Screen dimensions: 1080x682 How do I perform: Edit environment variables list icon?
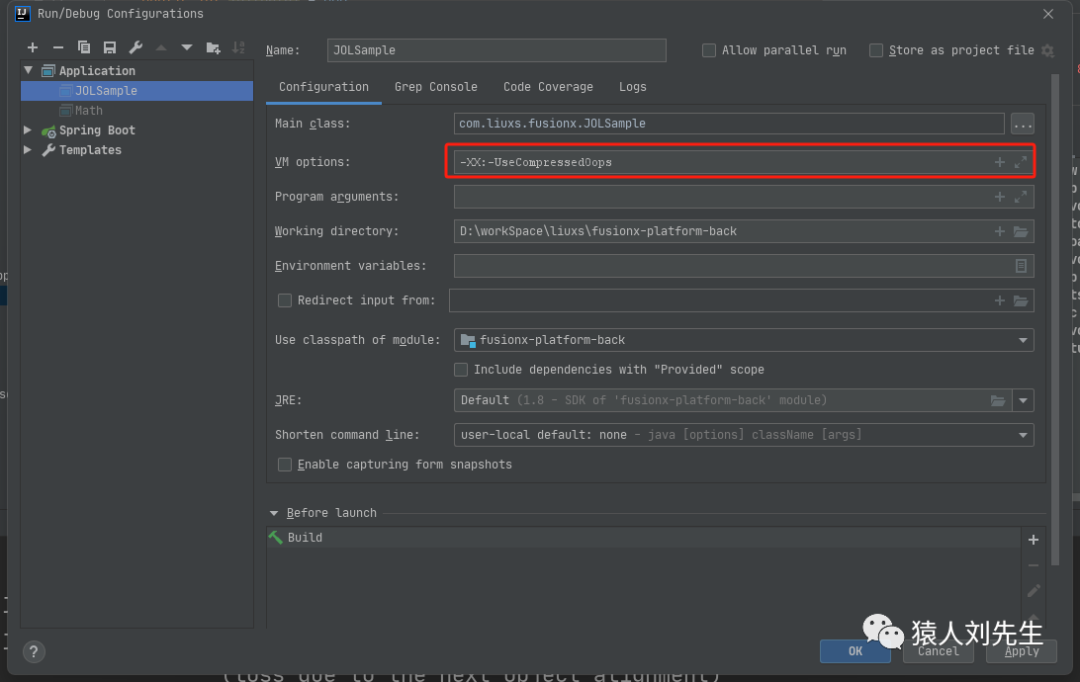[1021, 266]
